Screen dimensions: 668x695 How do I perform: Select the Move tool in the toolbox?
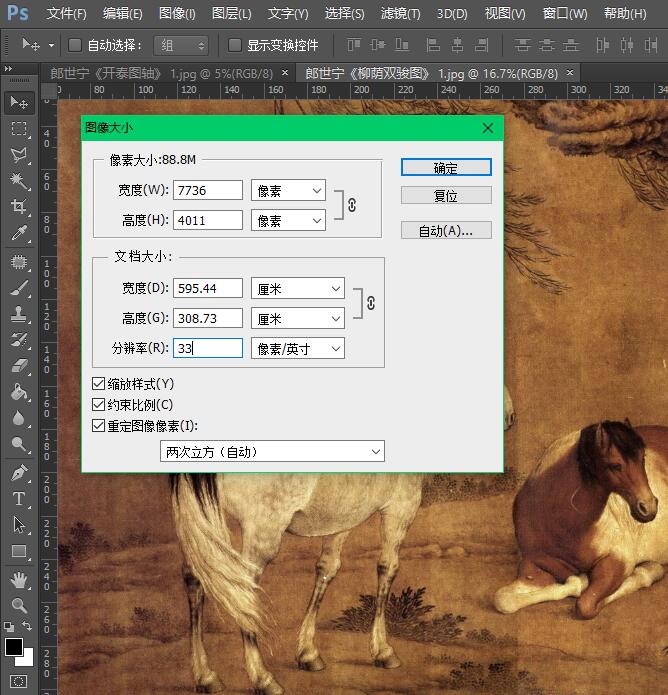[x=19, y=103]
